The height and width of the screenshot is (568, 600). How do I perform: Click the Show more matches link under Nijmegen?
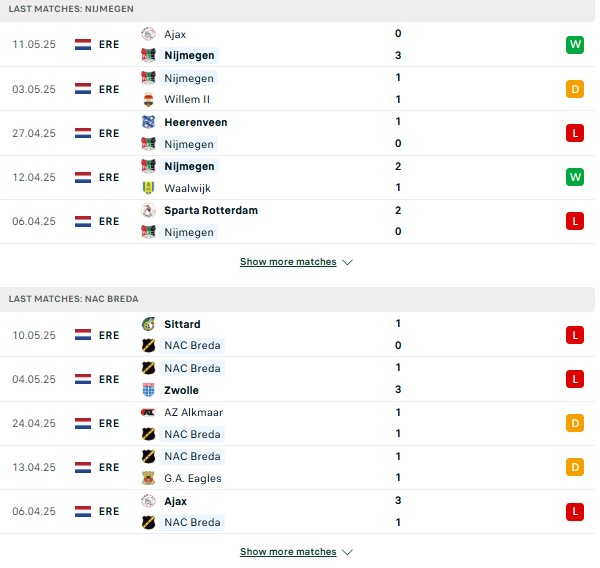click(288, 262)
